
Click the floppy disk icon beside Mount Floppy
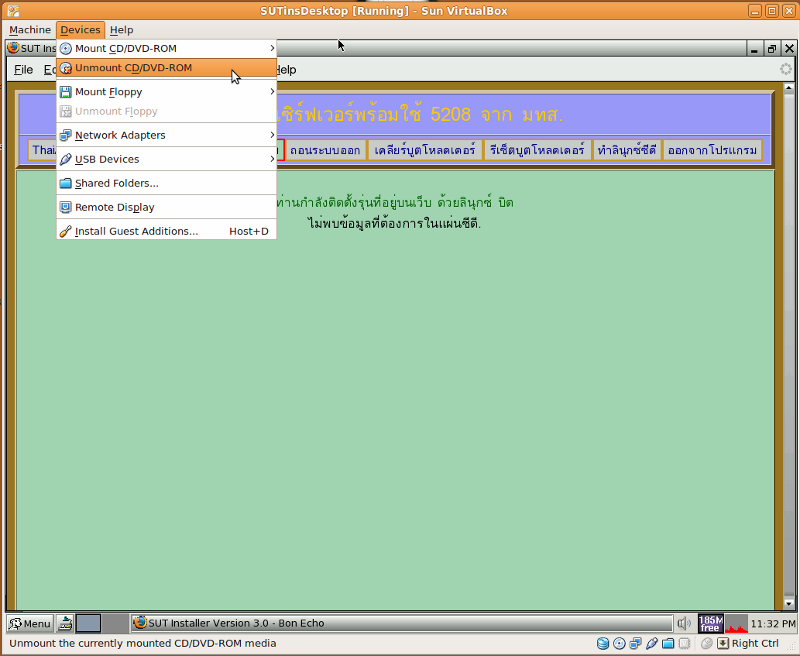(x=65, y=92)
